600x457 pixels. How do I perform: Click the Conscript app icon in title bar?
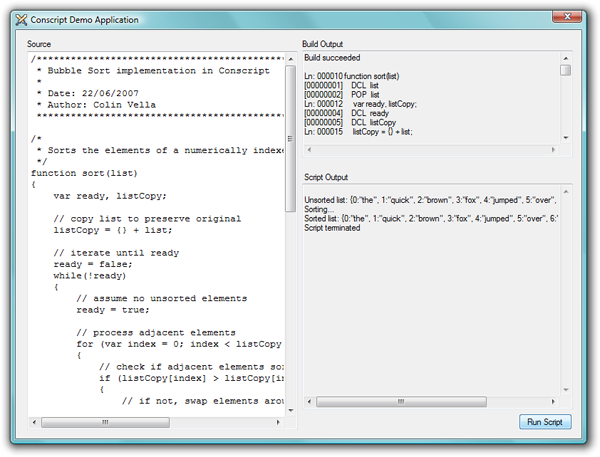click(x=21, y=20)
